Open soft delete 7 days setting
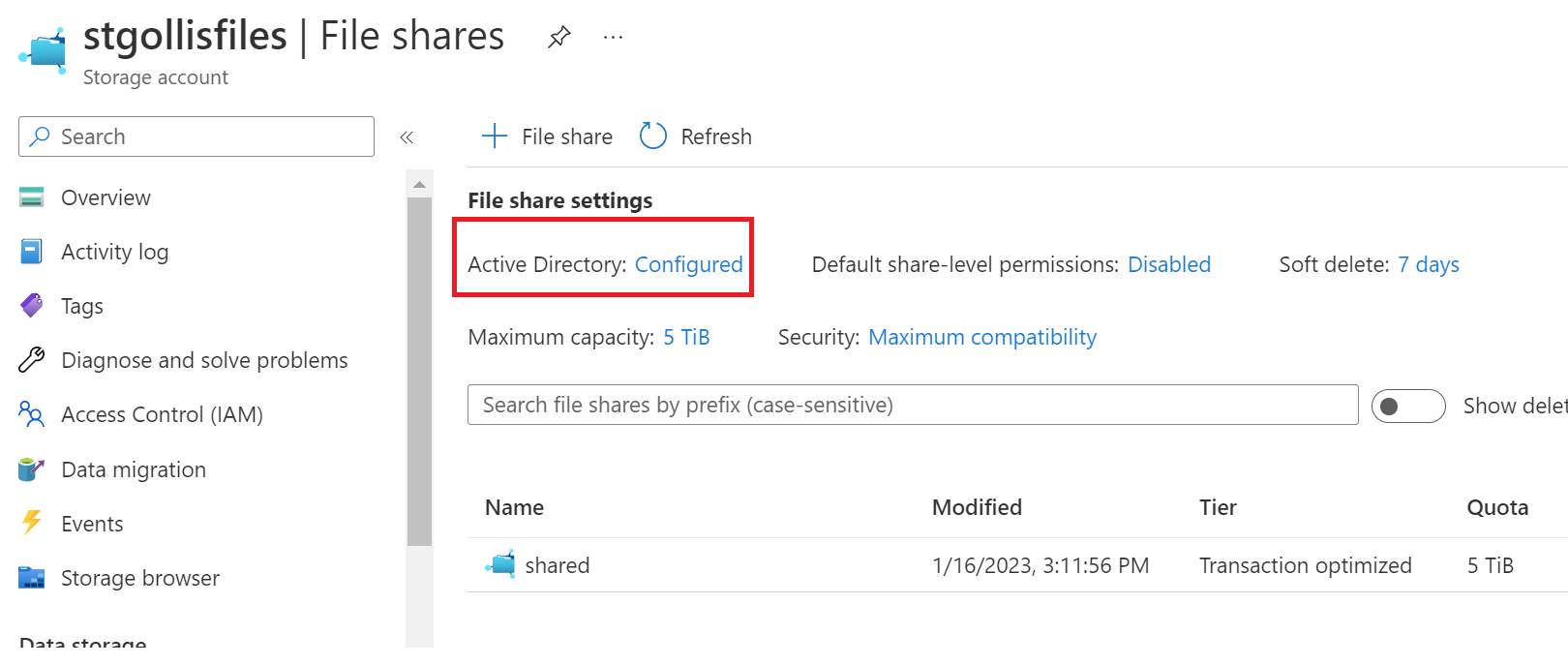Viewport: 1568px width, 665px height. pyautogui.click(x=1429, y=263)
